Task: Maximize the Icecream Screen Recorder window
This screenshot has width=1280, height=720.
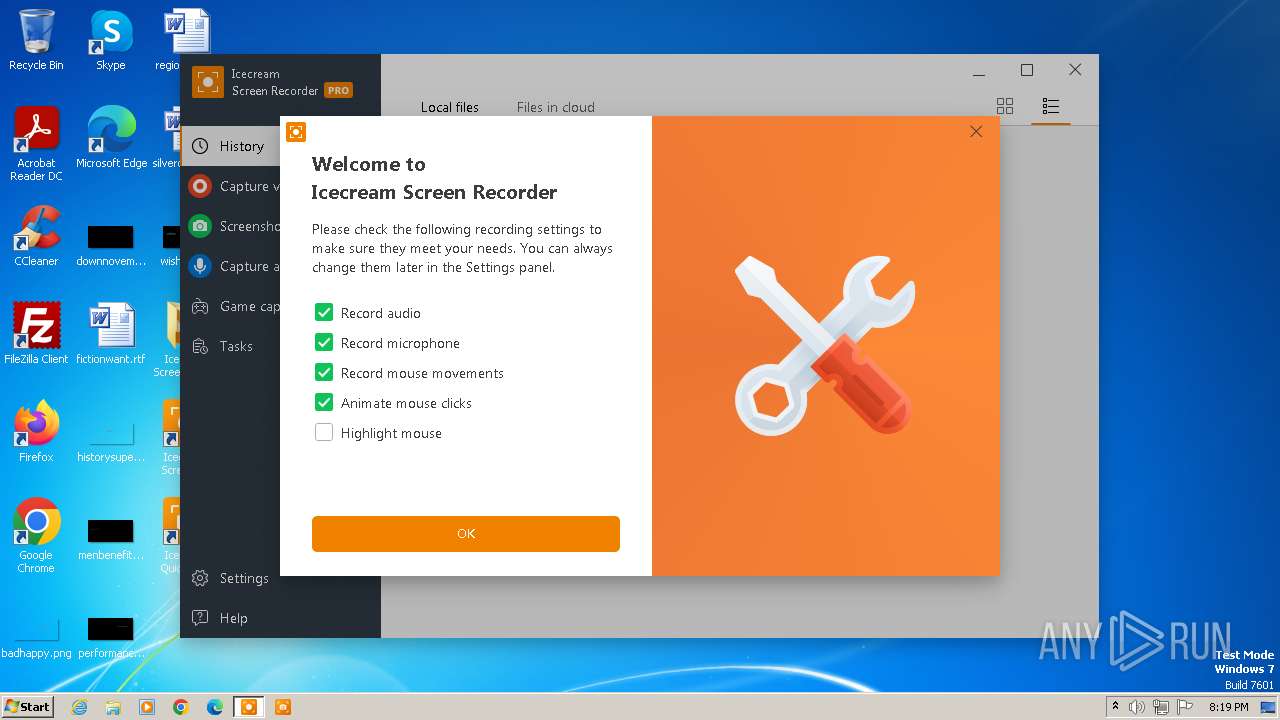Action: click(x=1027, y=70)
